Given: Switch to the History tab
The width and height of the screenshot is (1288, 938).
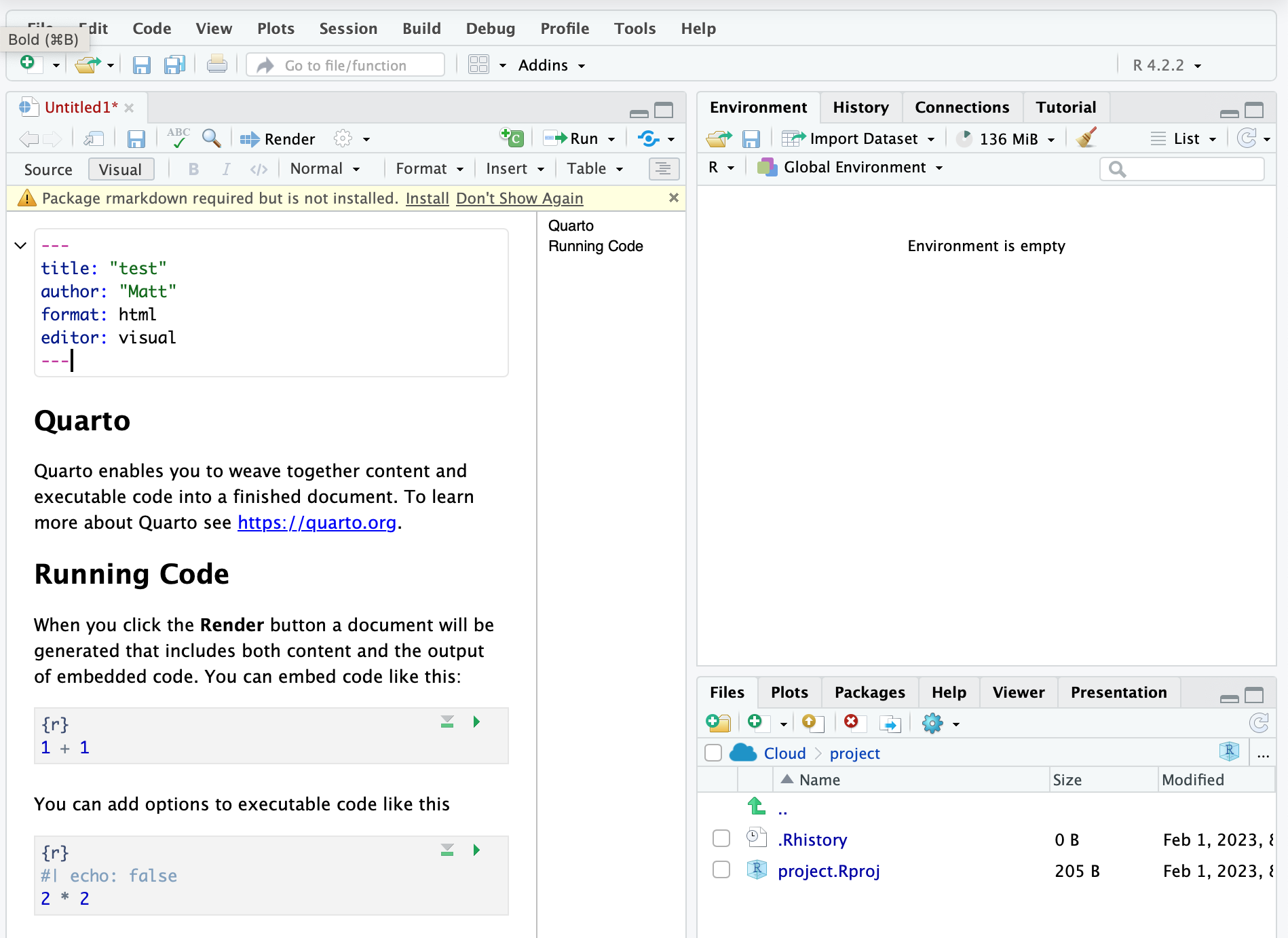Looking at the screenshot, I should [860, 107].
